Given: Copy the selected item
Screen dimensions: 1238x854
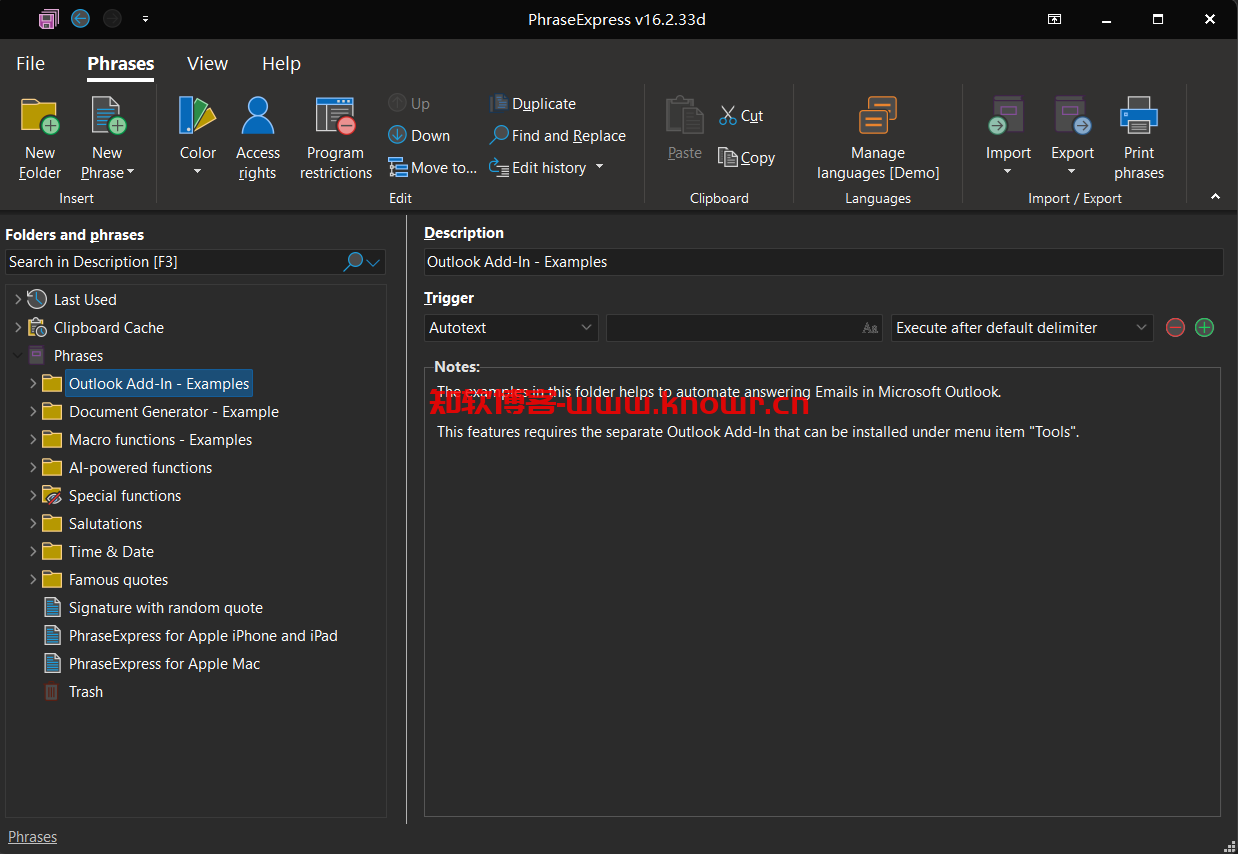Looking at the screenshot, I should point(746,158).
